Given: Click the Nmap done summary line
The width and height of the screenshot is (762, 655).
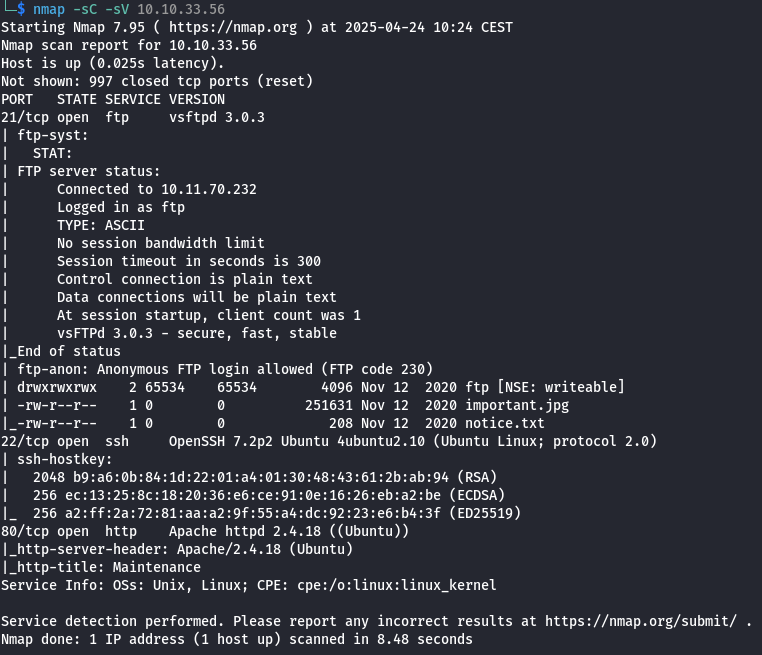Looking at the screenshot, I should tap(237, 639).
